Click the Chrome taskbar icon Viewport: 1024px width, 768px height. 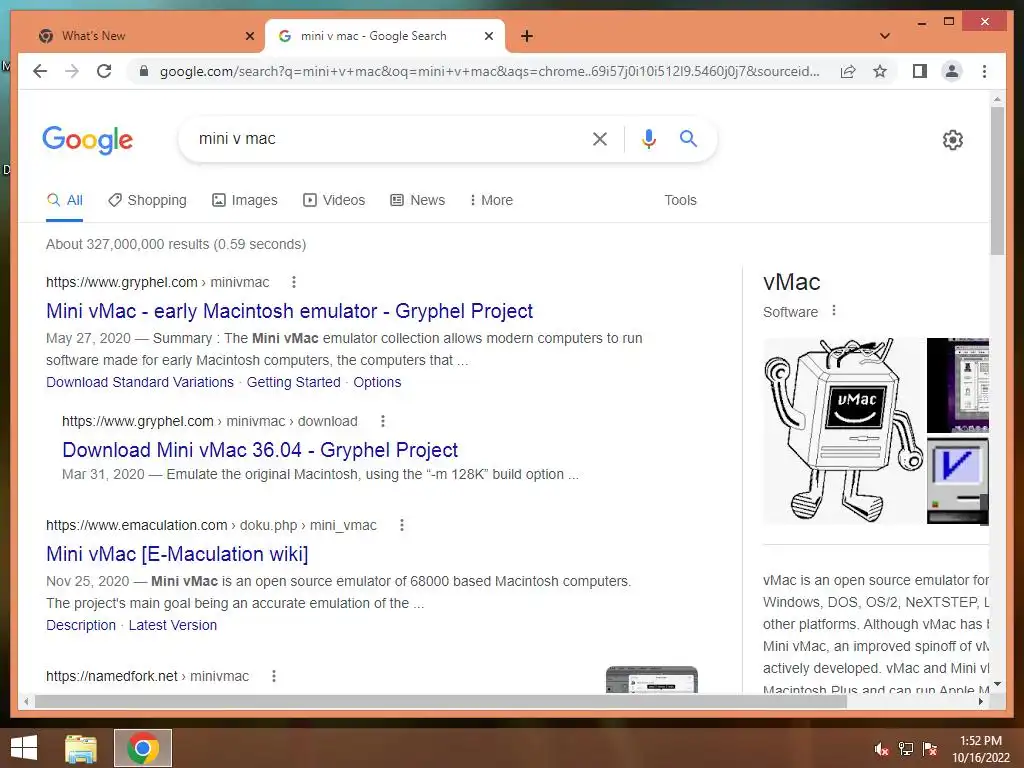click(143, 748)
